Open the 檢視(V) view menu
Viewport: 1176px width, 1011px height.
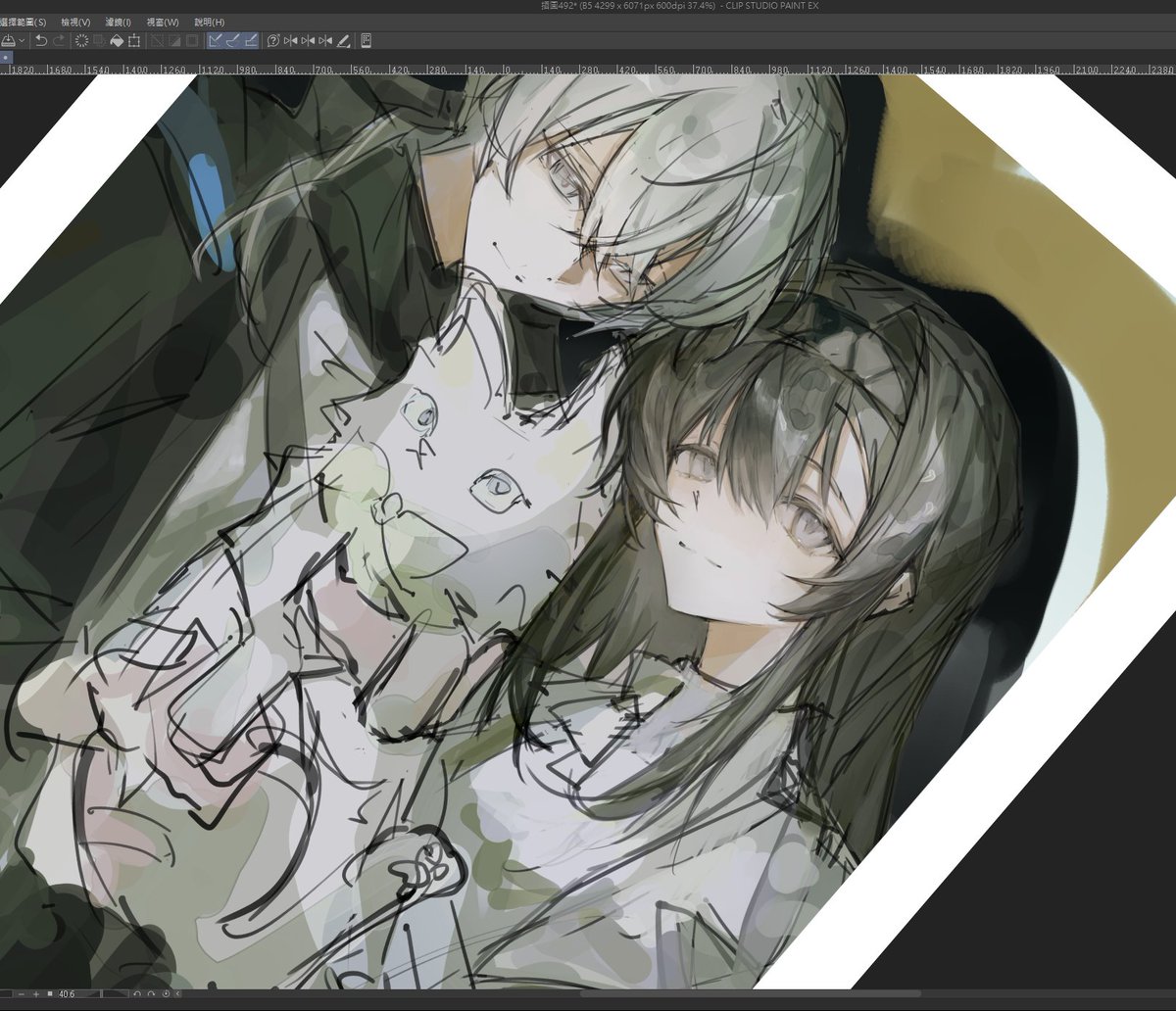(75, 22)
